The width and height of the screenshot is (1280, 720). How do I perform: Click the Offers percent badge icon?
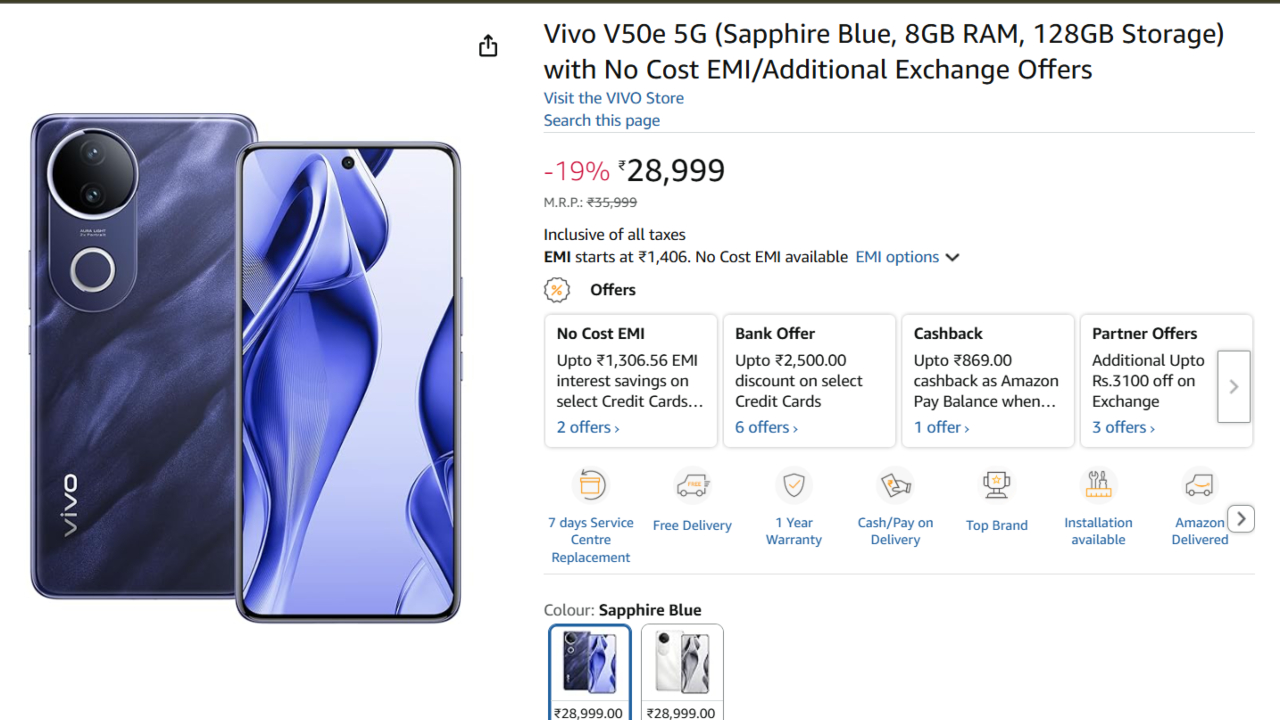[557, 290]
